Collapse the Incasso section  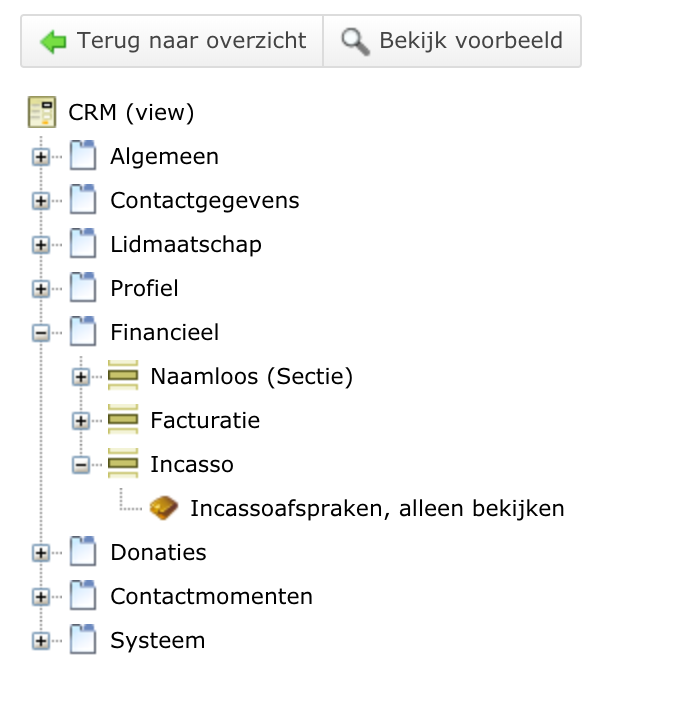click(81, 465)
